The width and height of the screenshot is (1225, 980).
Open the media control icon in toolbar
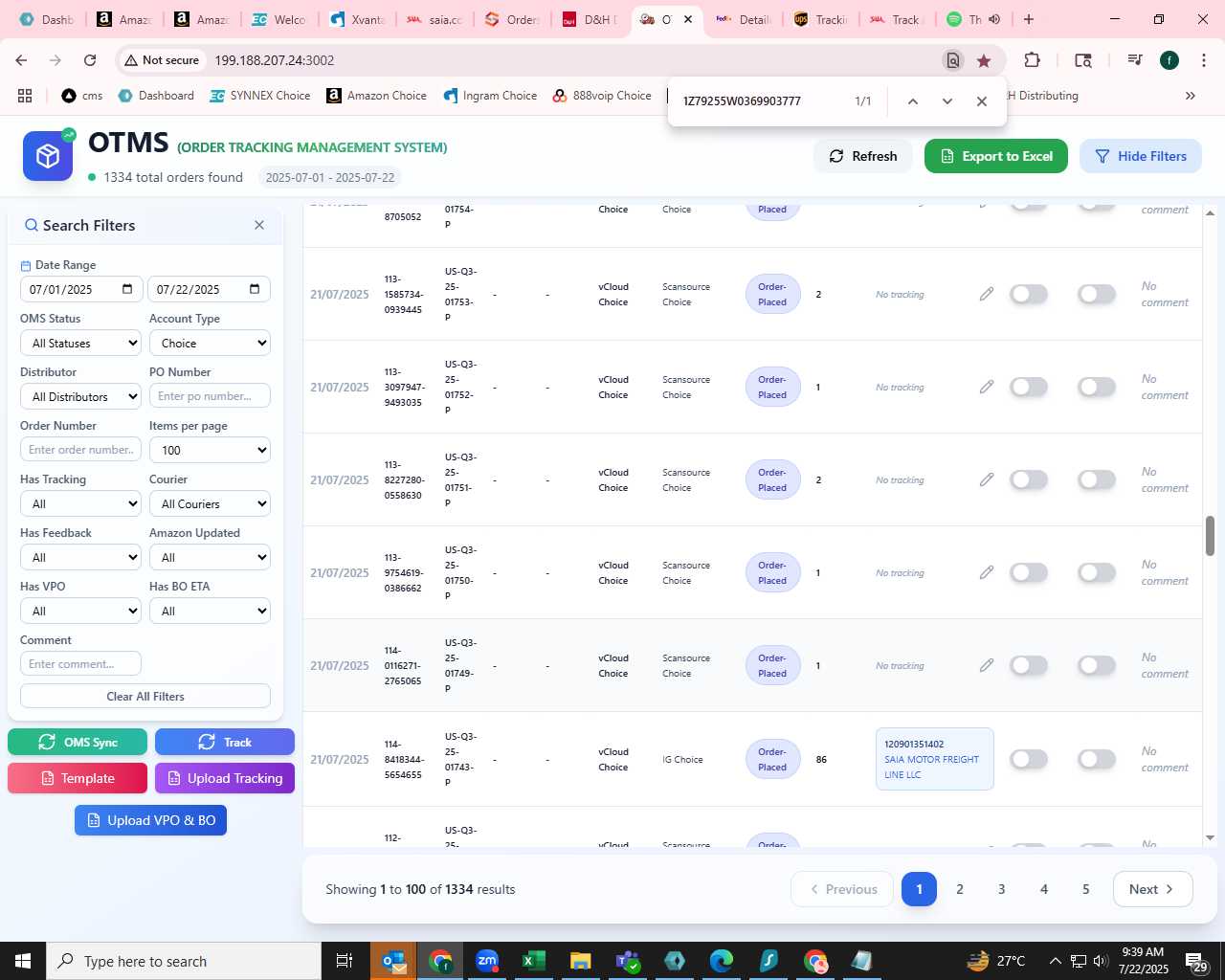1135,60
